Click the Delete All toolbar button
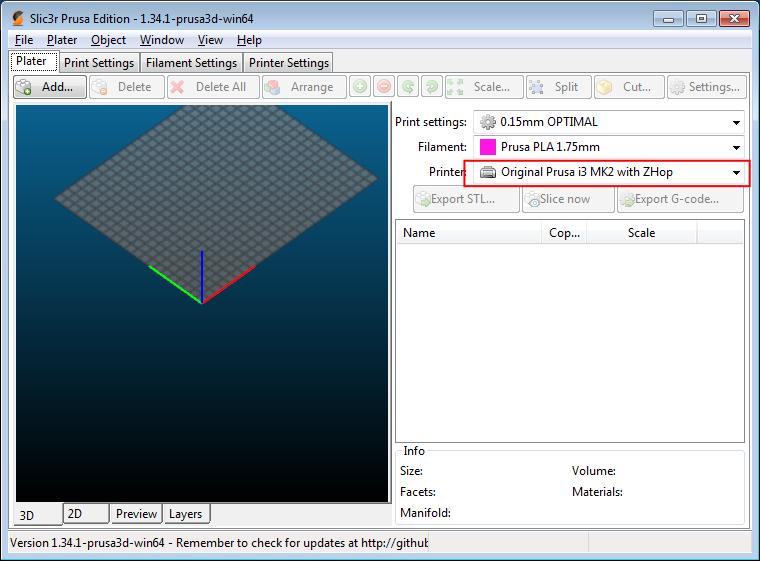The height and width of the screenshot is (561, 760). click(209, 87)
